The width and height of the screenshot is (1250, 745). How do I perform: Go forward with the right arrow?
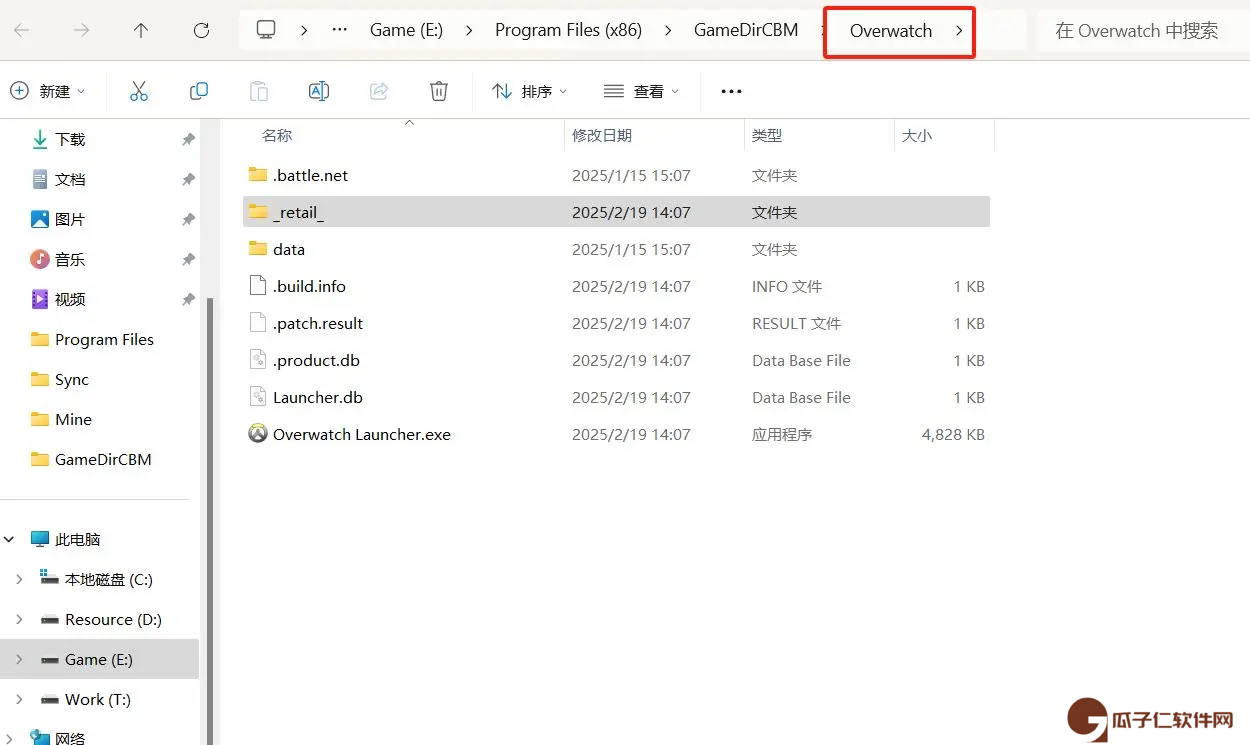(81, 30)
